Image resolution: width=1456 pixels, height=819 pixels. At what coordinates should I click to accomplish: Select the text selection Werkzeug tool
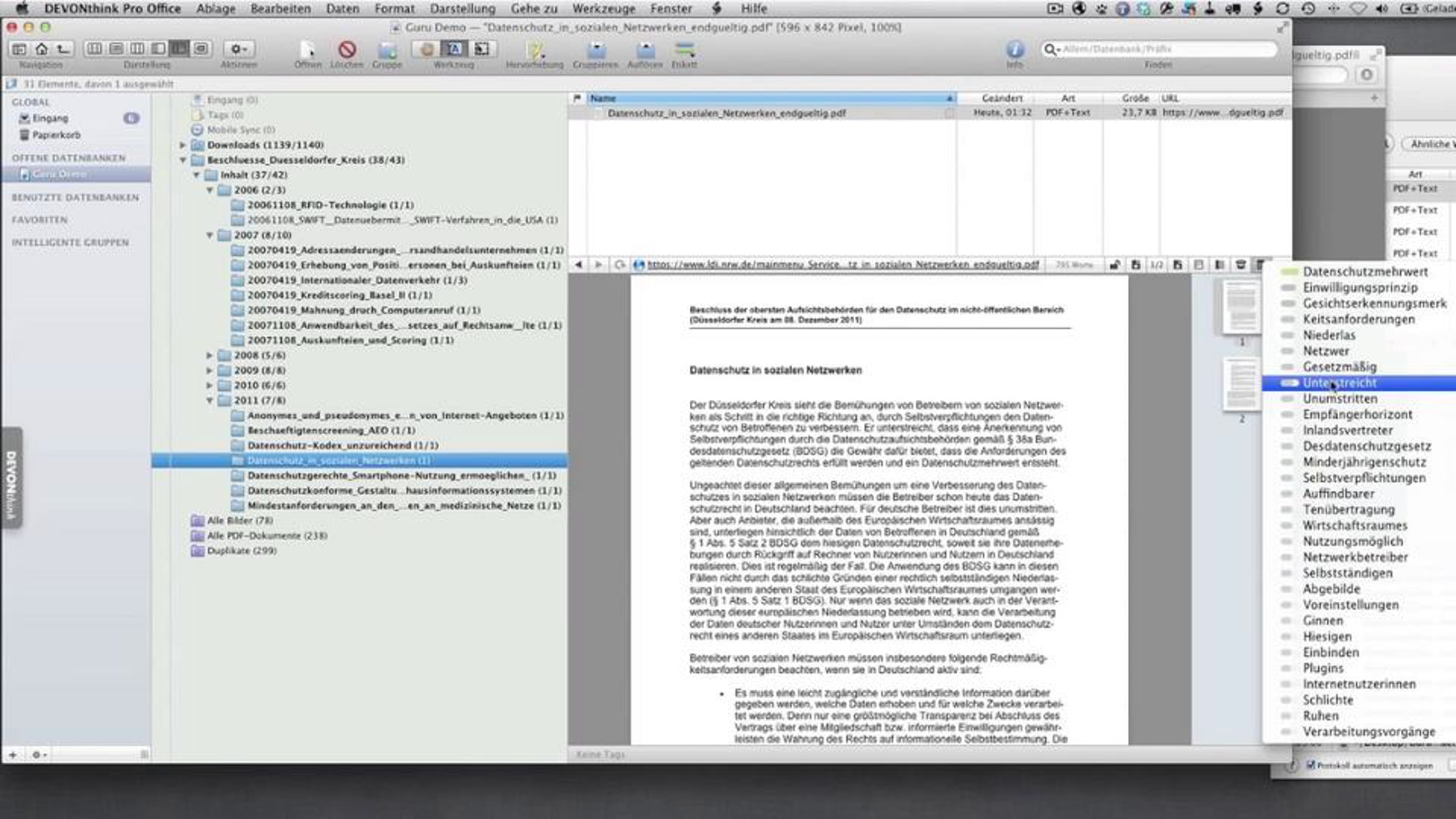click(454, 49)
